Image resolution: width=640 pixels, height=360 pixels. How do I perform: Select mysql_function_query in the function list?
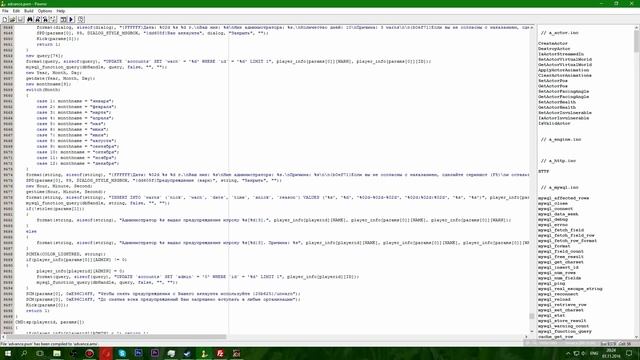[564, 331]
